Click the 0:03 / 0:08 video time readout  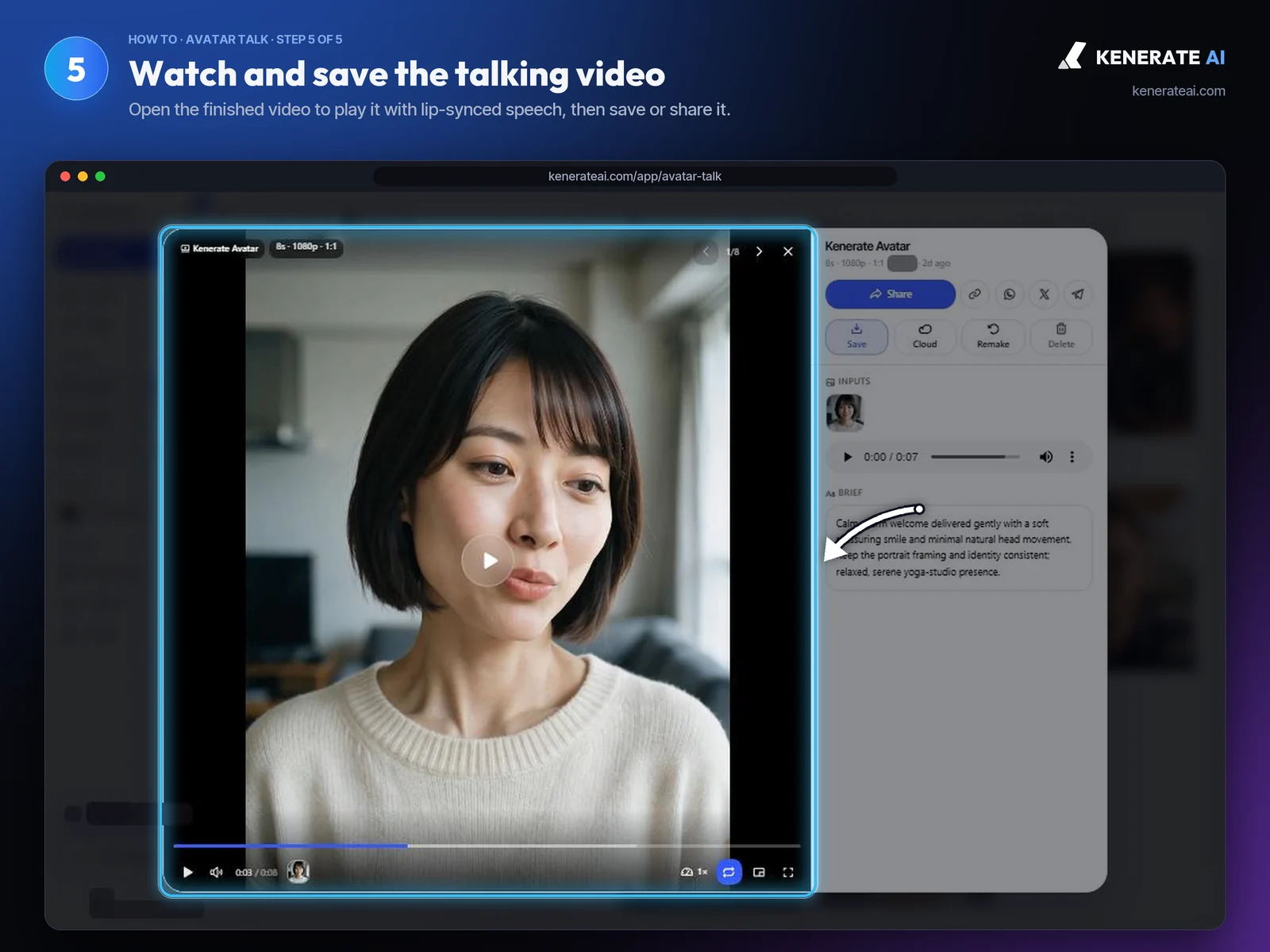pos(256,873)
